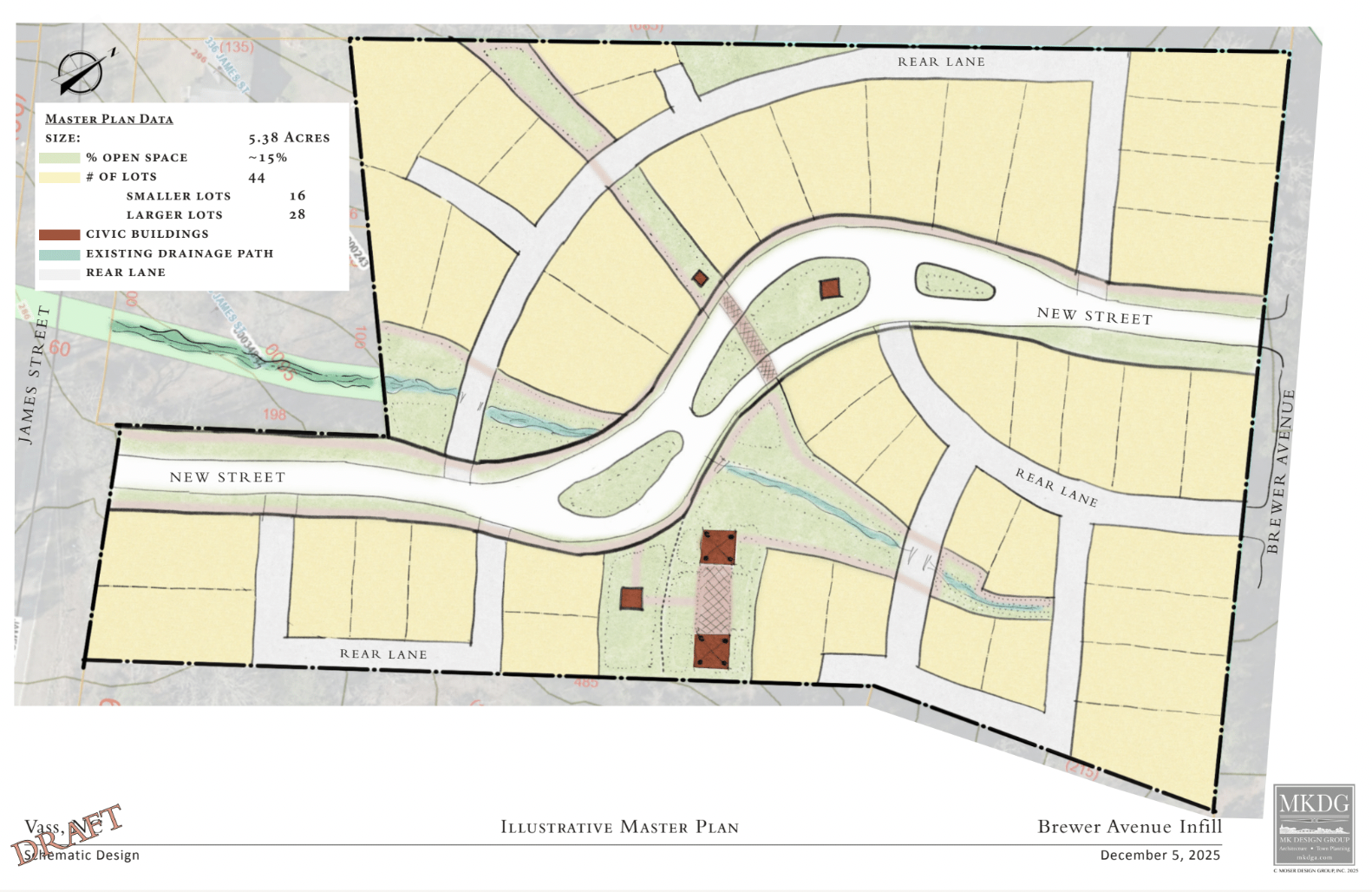
Task: Click the Brewer Avenue Infill project title
Action: click(1129, 826)
